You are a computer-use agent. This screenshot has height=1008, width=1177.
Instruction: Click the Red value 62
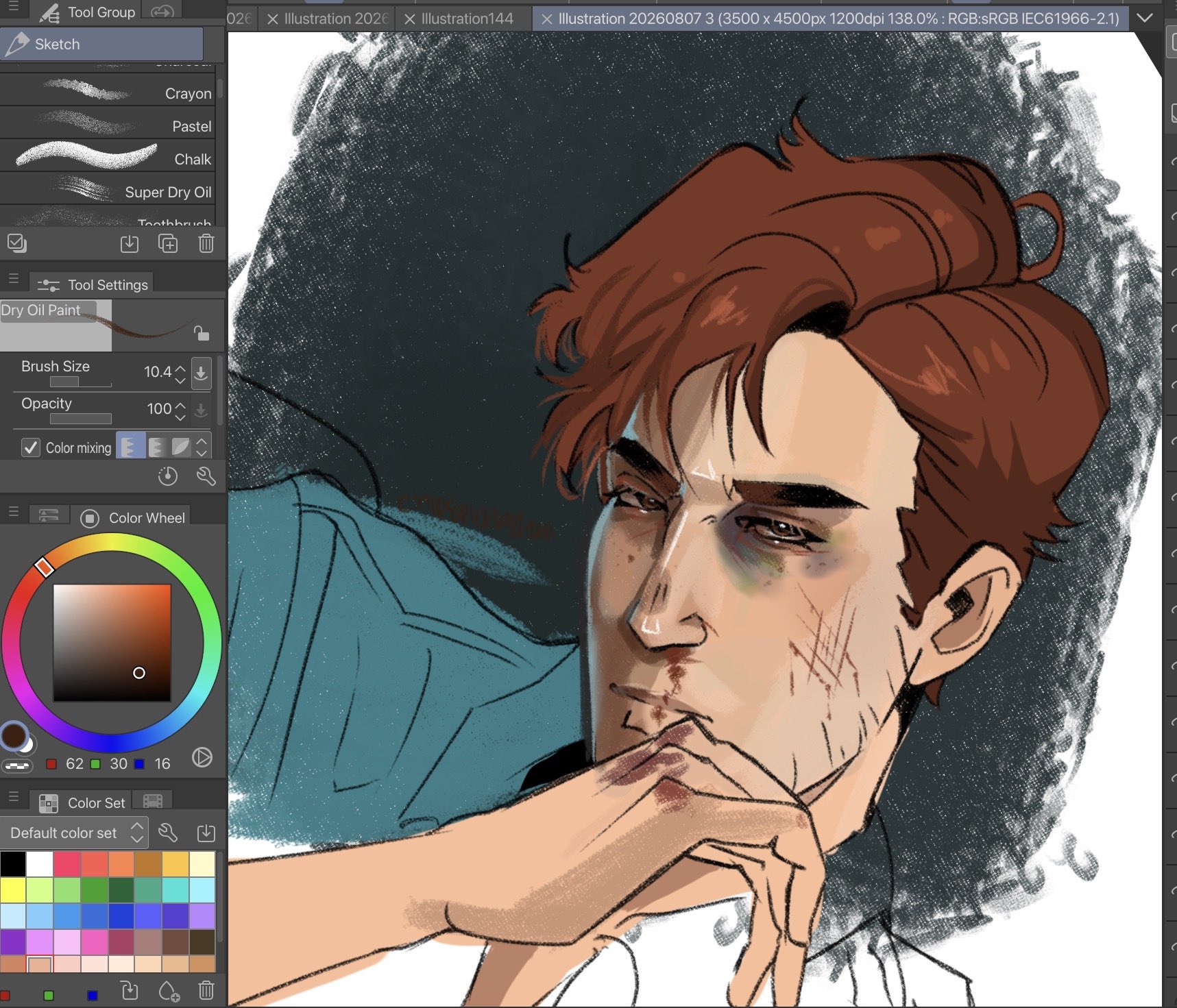74,763
